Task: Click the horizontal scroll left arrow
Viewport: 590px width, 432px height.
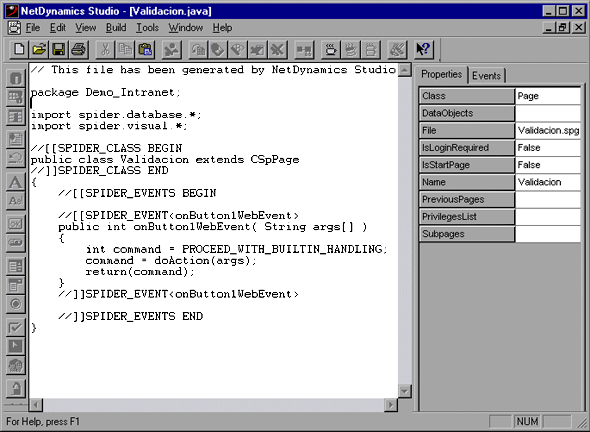Action: point(36,405)
